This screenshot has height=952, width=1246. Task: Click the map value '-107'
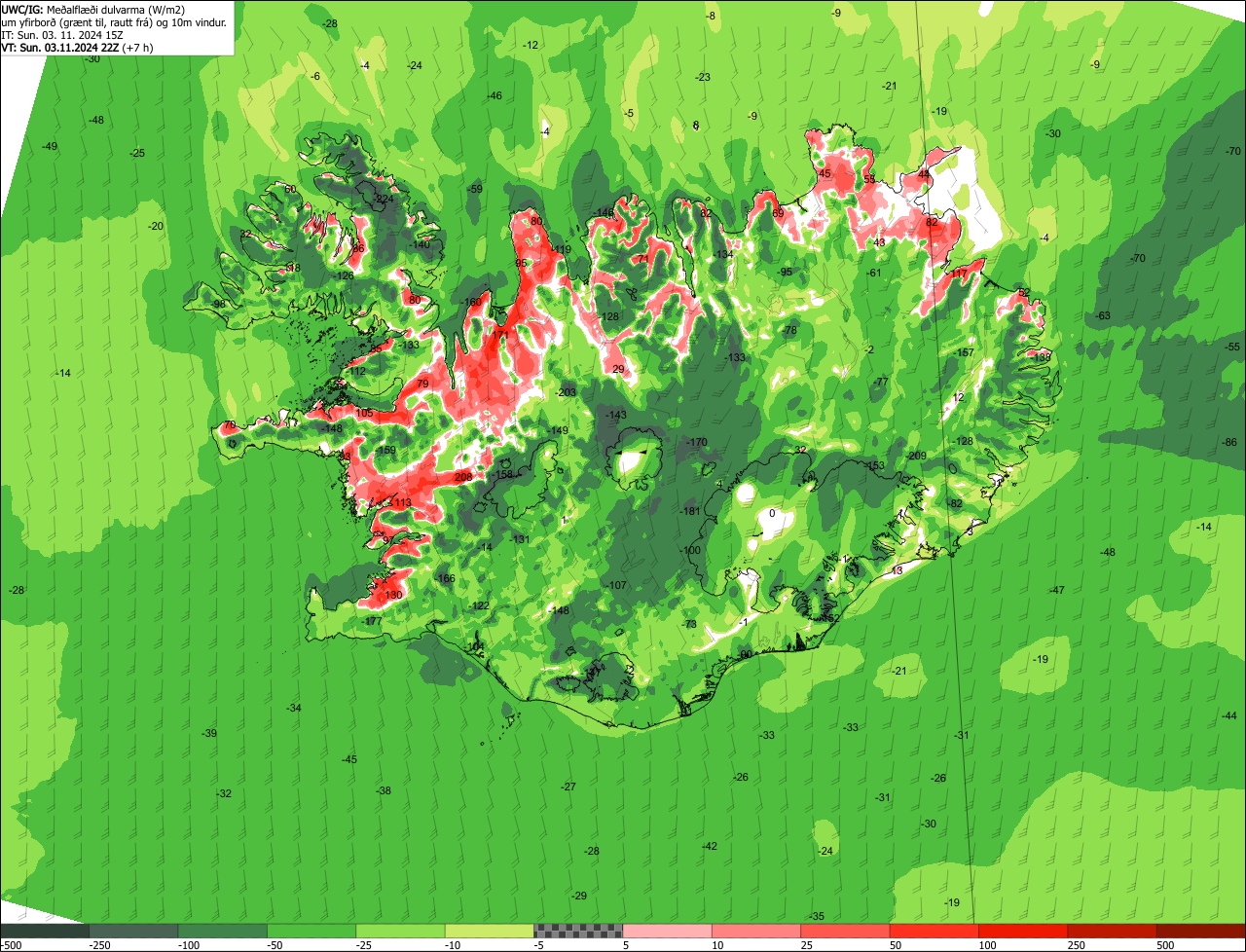click(x=617, y=585)
